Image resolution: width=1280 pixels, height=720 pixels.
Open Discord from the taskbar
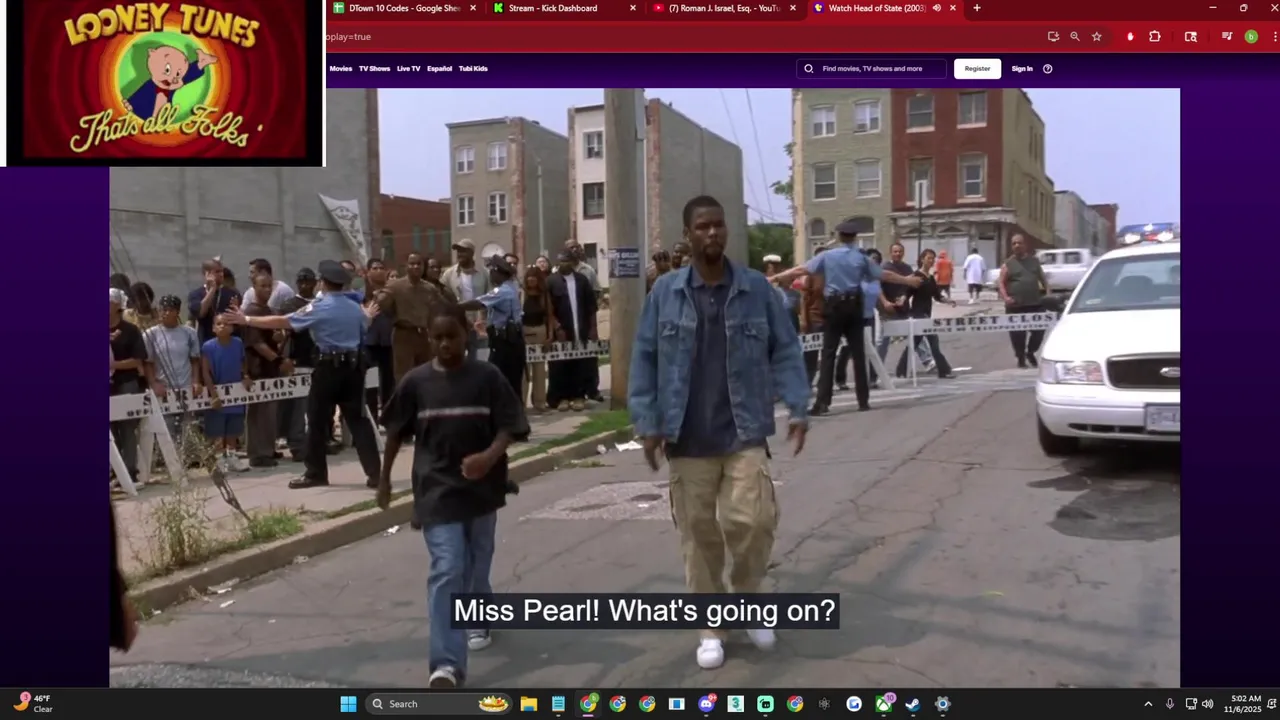point(706,704)
